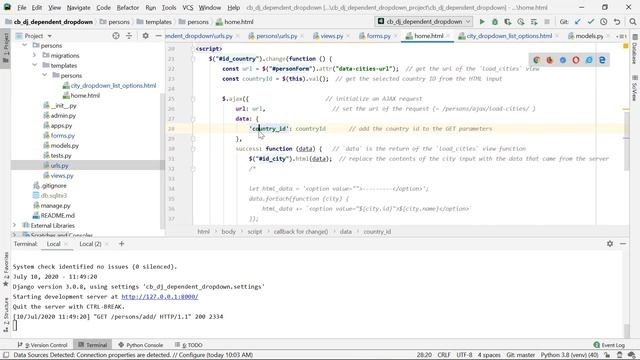Toggle tool window buttons bottom-left icon
Screen dimensions: 640x360
pos(6,355)
